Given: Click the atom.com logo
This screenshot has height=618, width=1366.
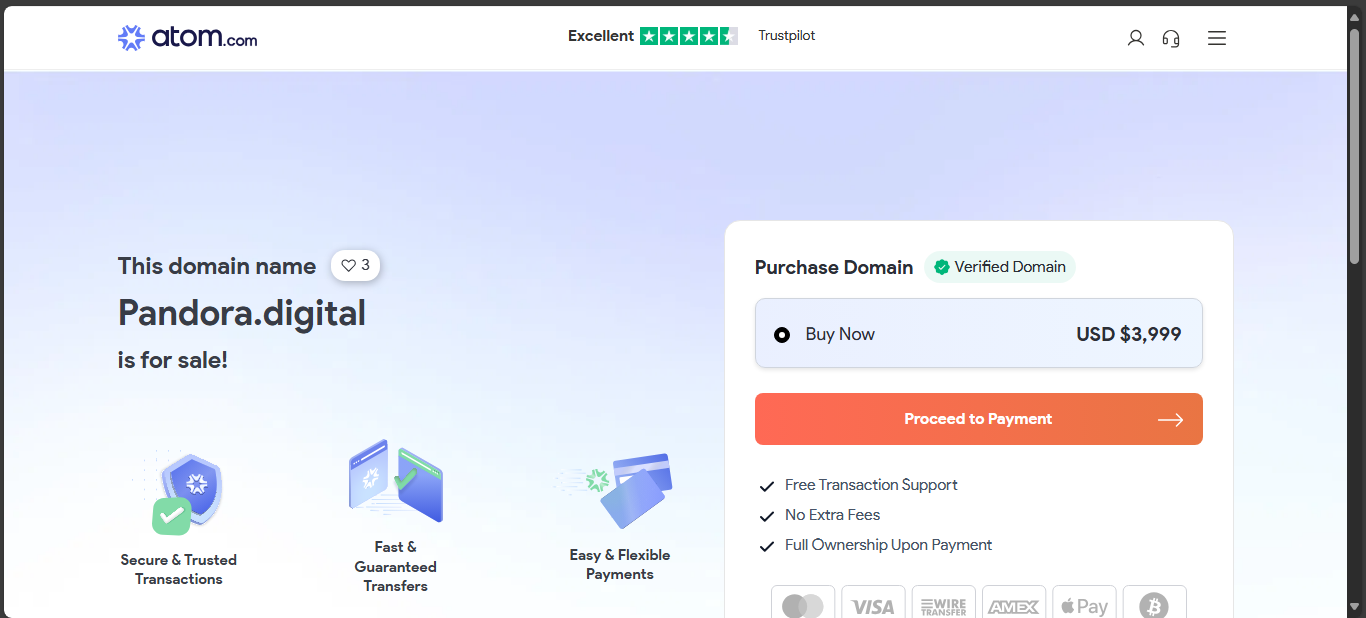Looking at the screenshot, I should 187,38.
